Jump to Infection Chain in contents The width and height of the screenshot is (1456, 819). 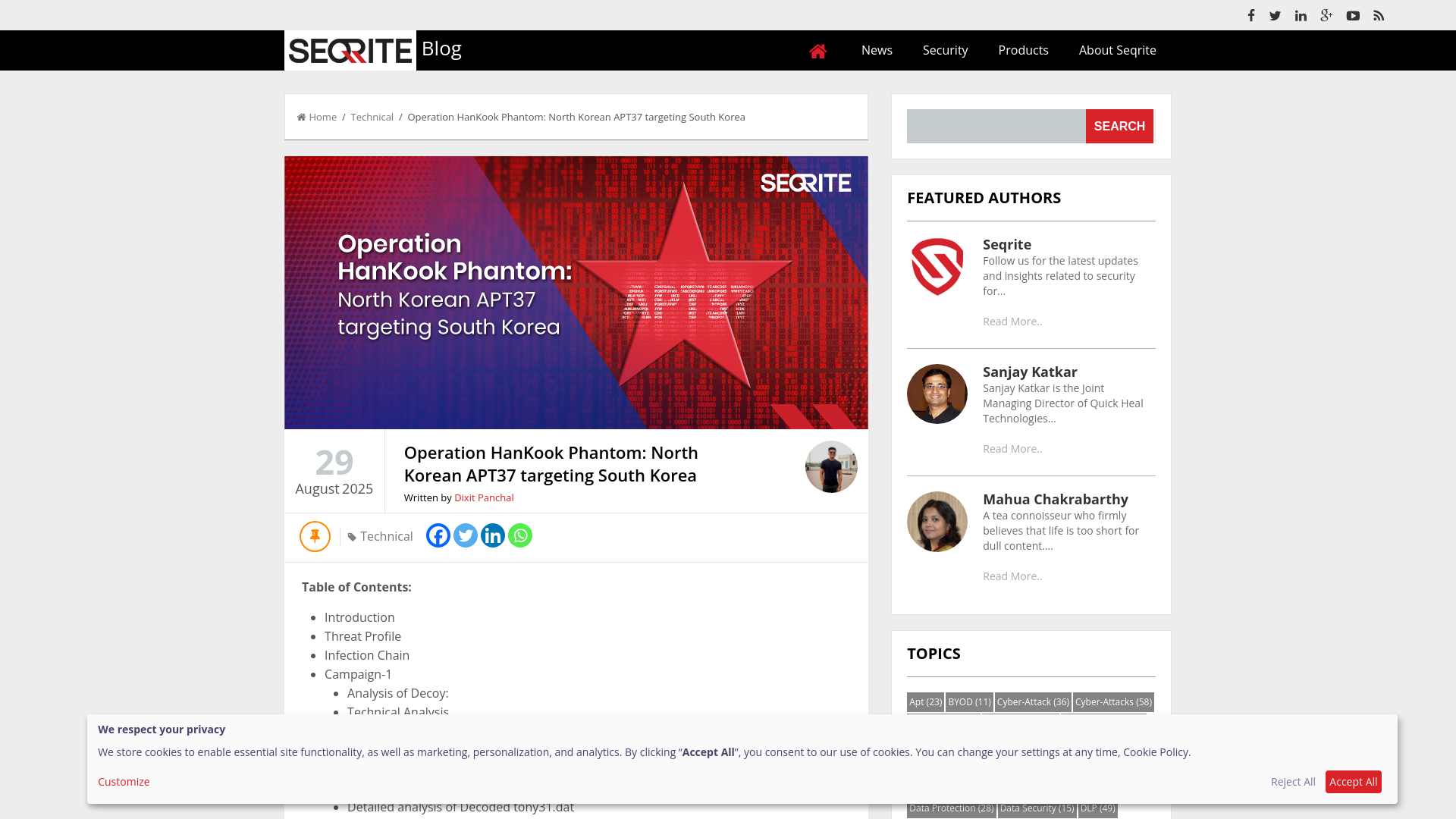[x=367, y=655]
